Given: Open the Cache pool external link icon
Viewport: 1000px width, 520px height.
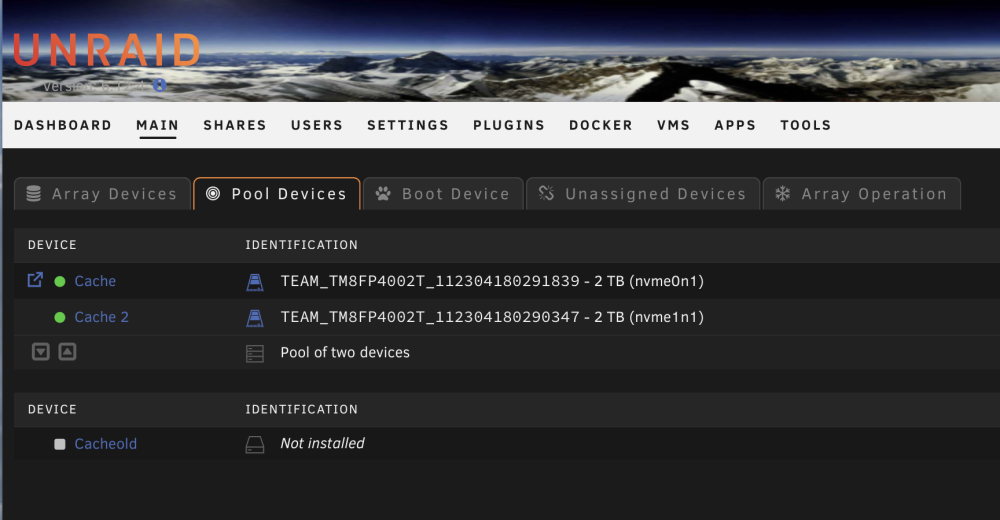Looking at the screenshot, I should pos(35,280).
